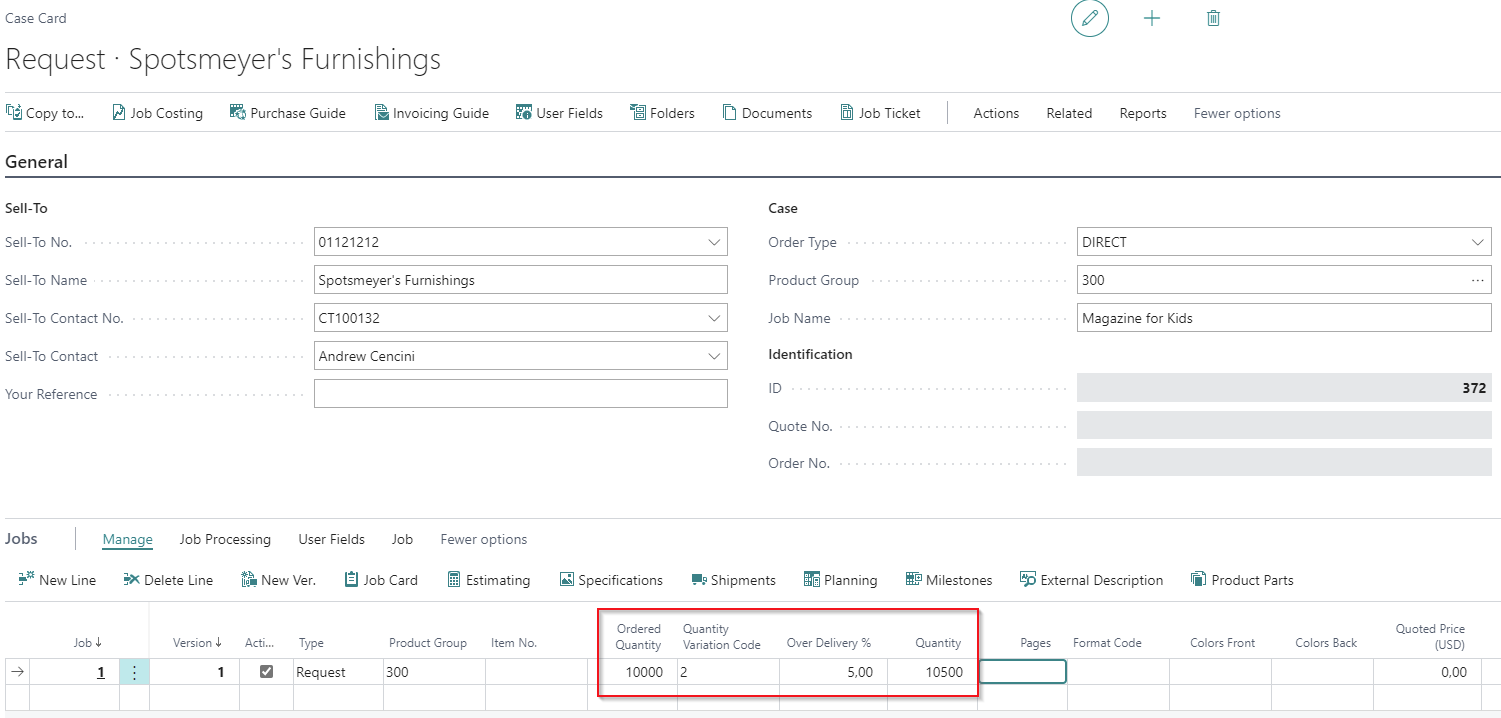Viewport: 1501px width, 718px height.
Task: Open User Fields from the toolbar
Action: [x=559, y=112]
